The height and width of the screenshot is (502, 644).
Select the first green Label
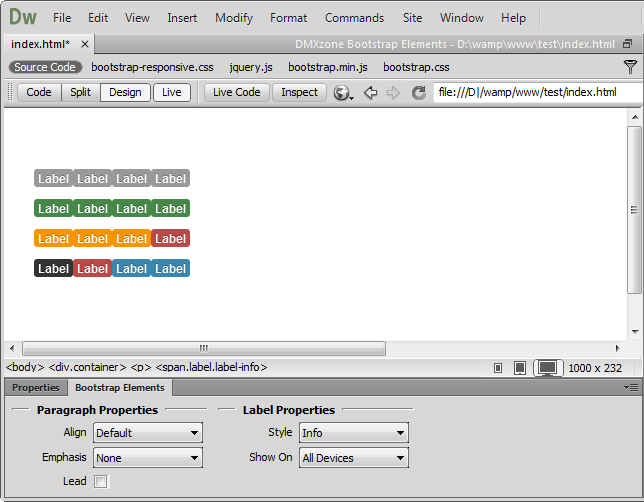(x=53, y=208)
